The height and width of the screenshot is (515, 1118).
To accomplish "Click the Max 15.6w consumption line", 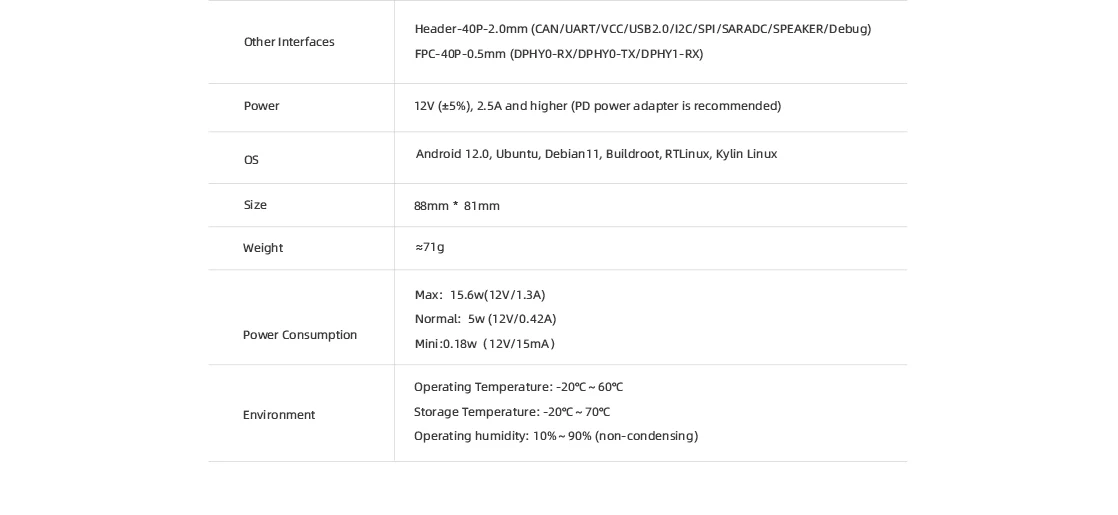I will pyautogui.click(x=479, y=295).
